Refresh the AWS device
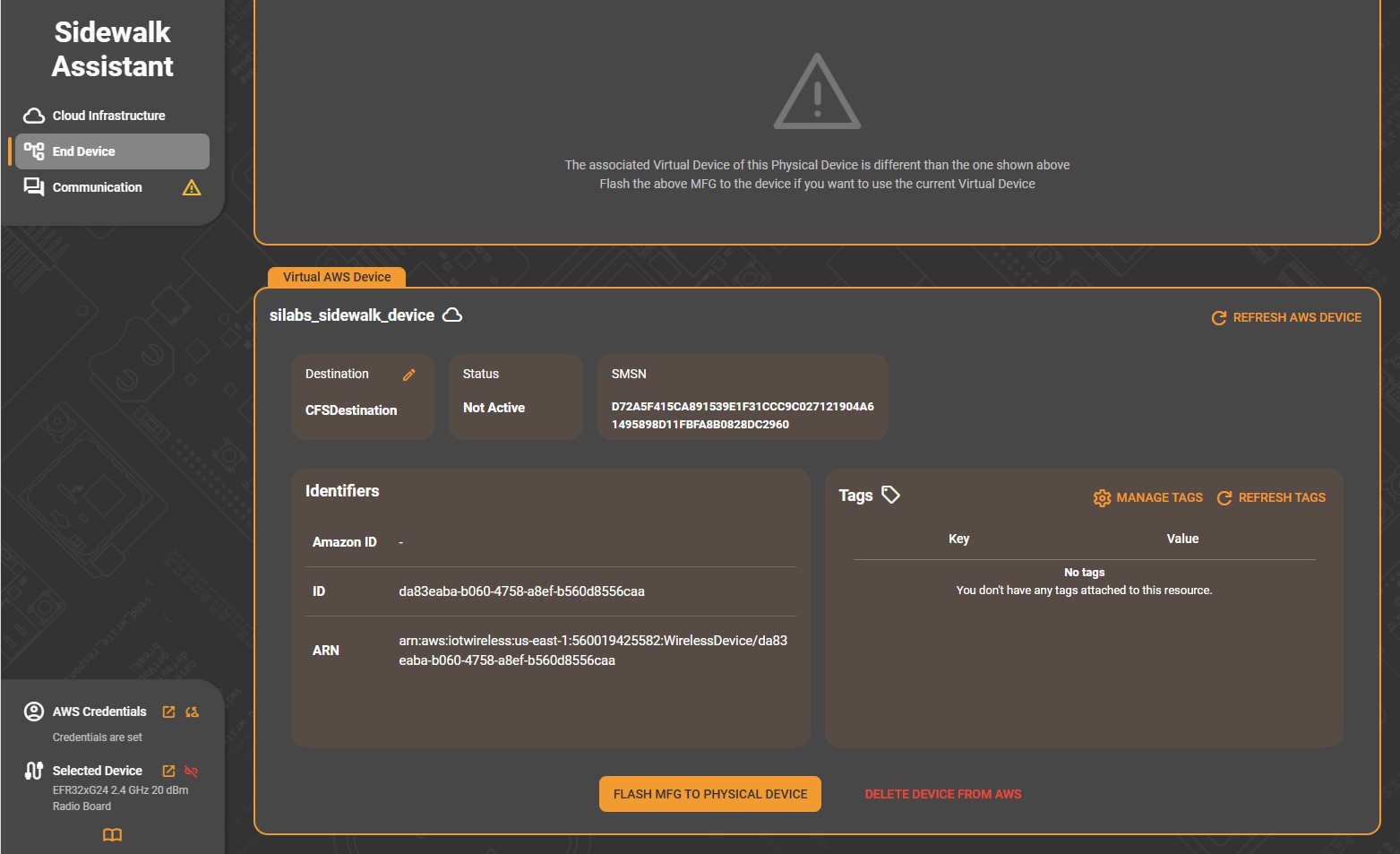Image resolution: width=1400 pixels, height=854 pixels. (1286, 317)
